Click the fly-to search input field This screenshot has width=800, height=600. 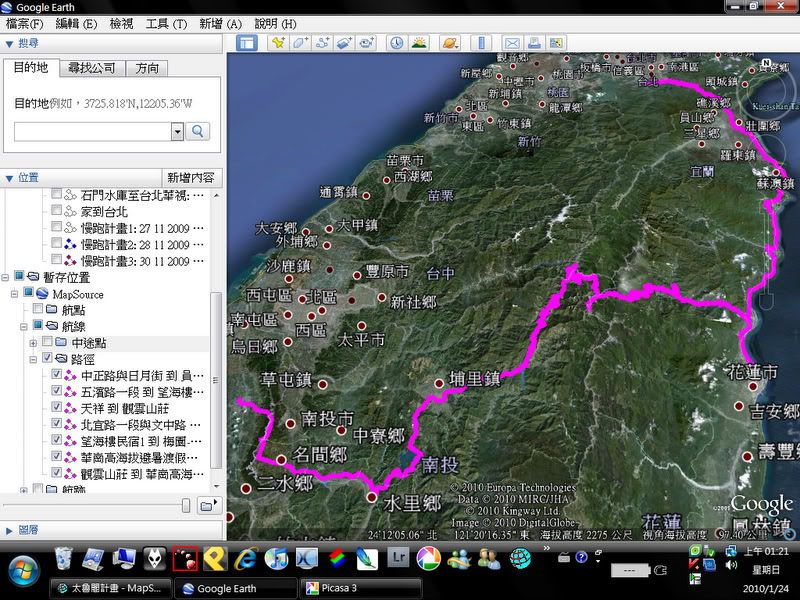92,131
